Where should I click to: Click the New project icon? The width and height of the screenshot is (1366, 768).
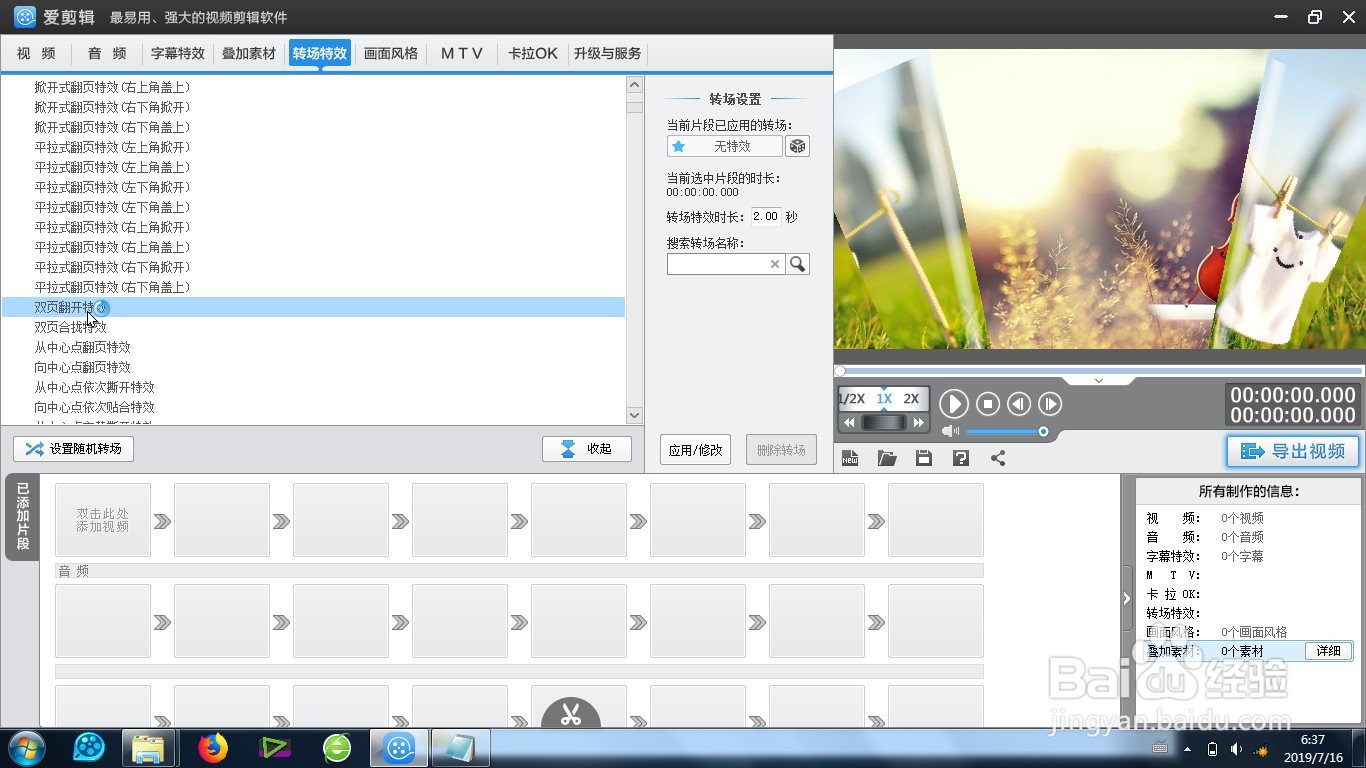(x=850, y=457)
